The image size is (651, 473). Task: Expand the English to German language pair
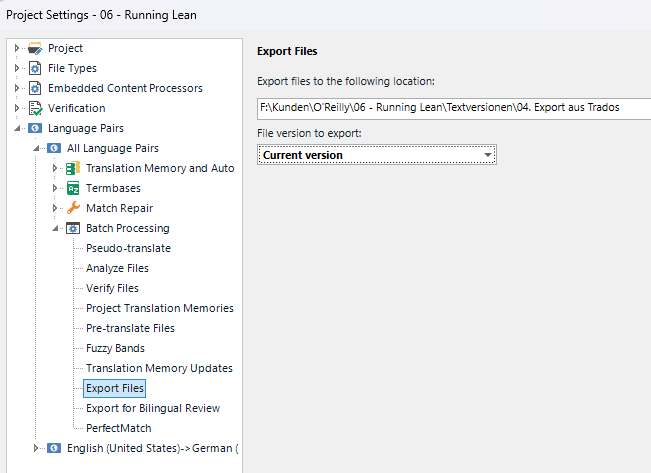[x=36, y=448]
